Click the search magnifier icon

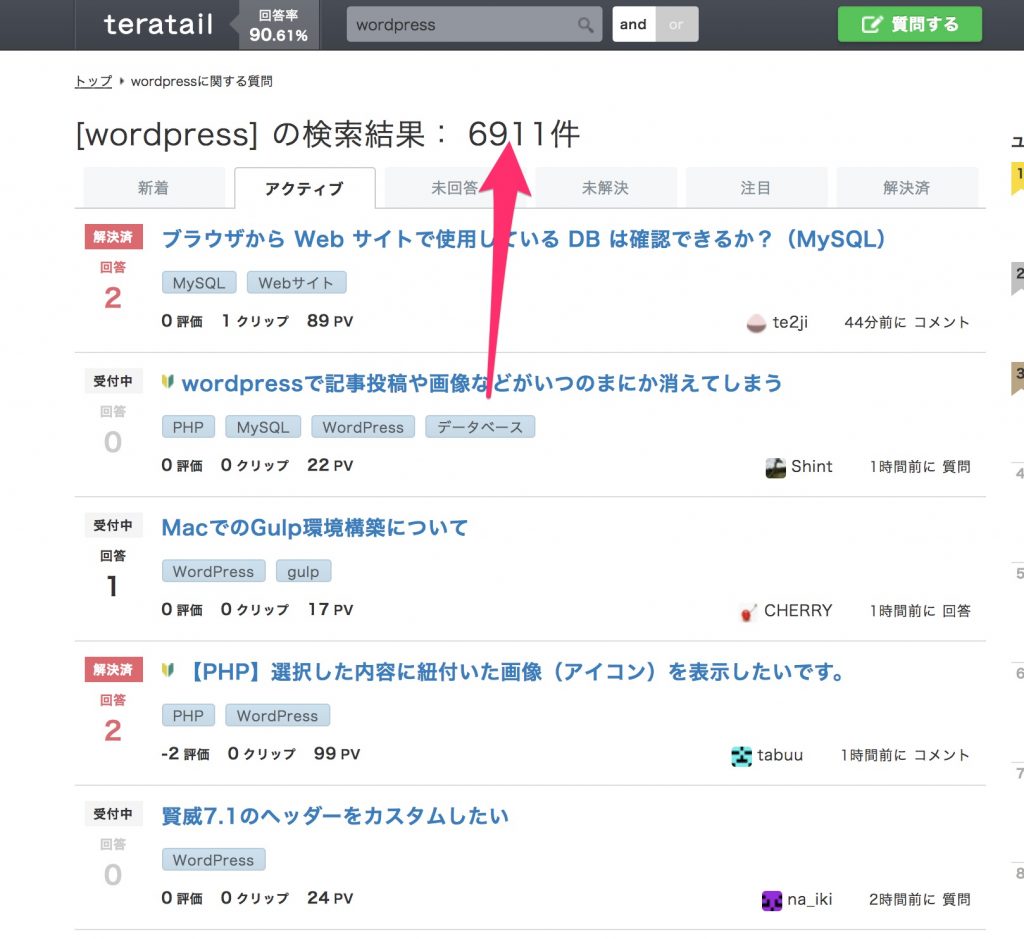586,25
